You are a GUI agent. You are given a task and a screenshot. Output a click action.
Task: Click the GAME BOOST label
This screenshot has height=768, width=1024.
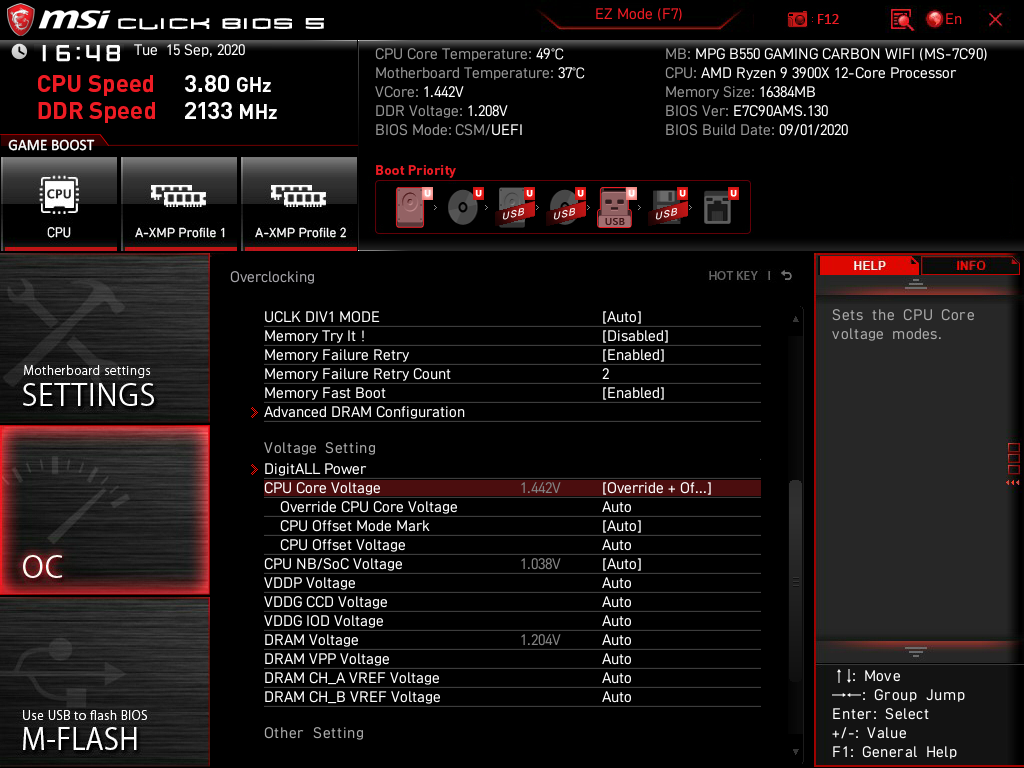pos(51,145)
